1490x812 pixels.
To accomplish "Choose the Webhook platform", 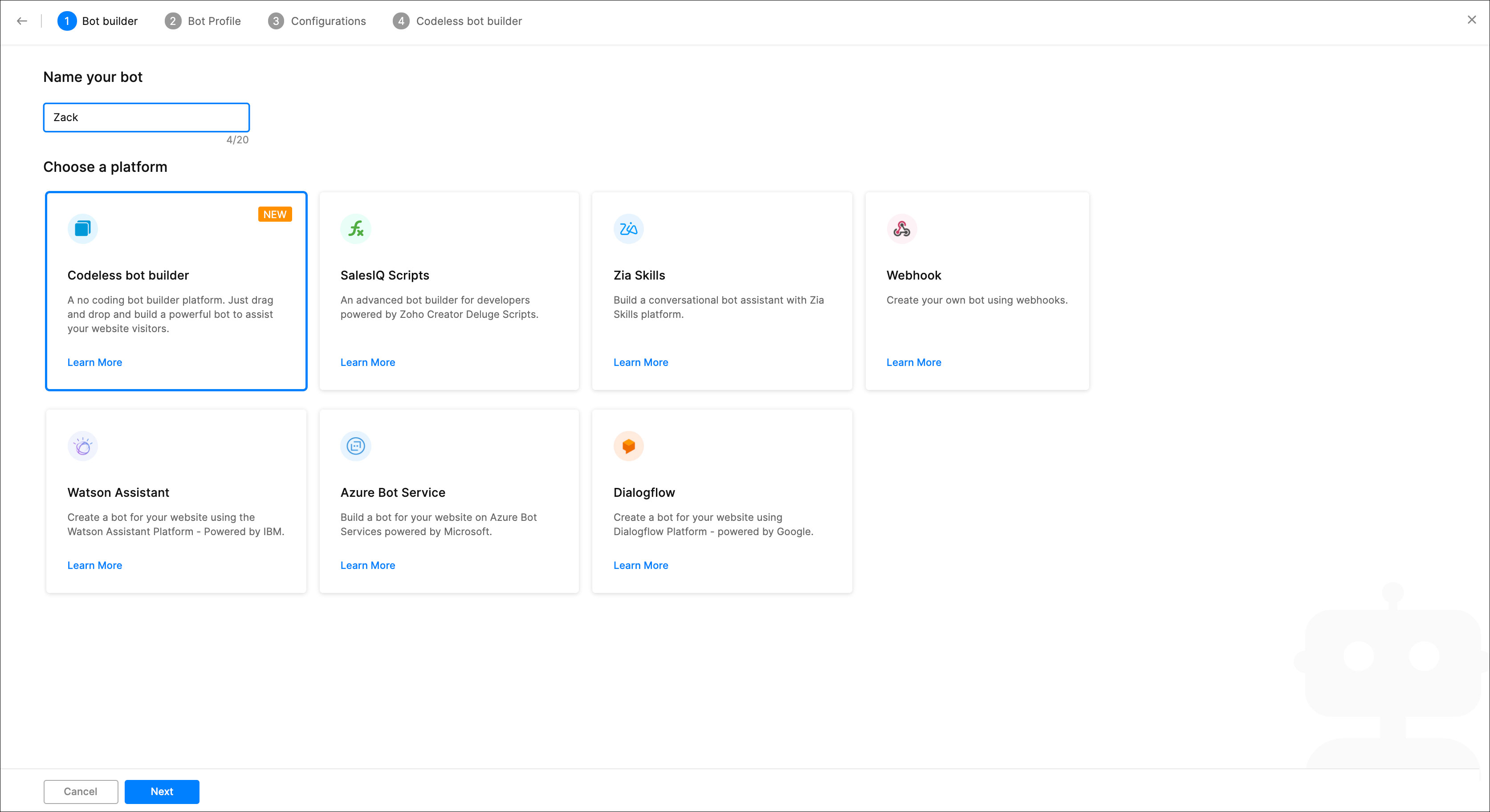I will pyautogui.click(x=977, y=291).
